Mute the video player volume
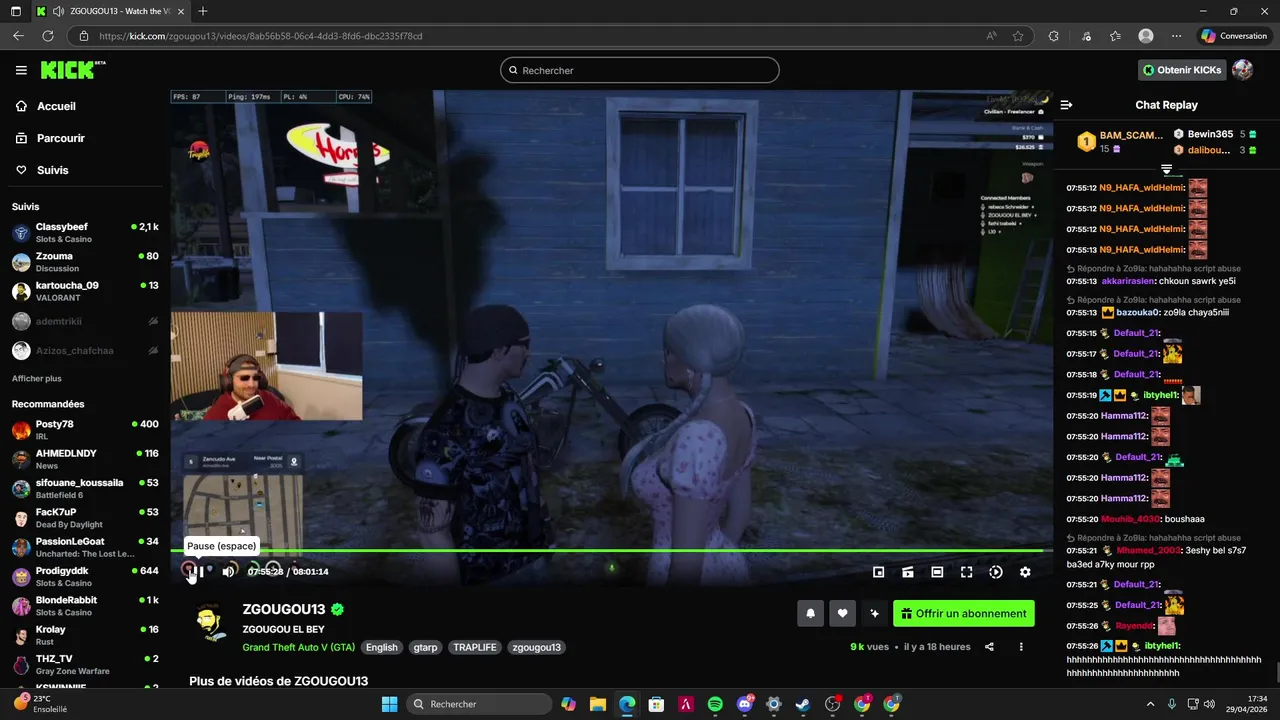Image resolution: width=1280 pixels, height=720 pixels. pos(228,572)
